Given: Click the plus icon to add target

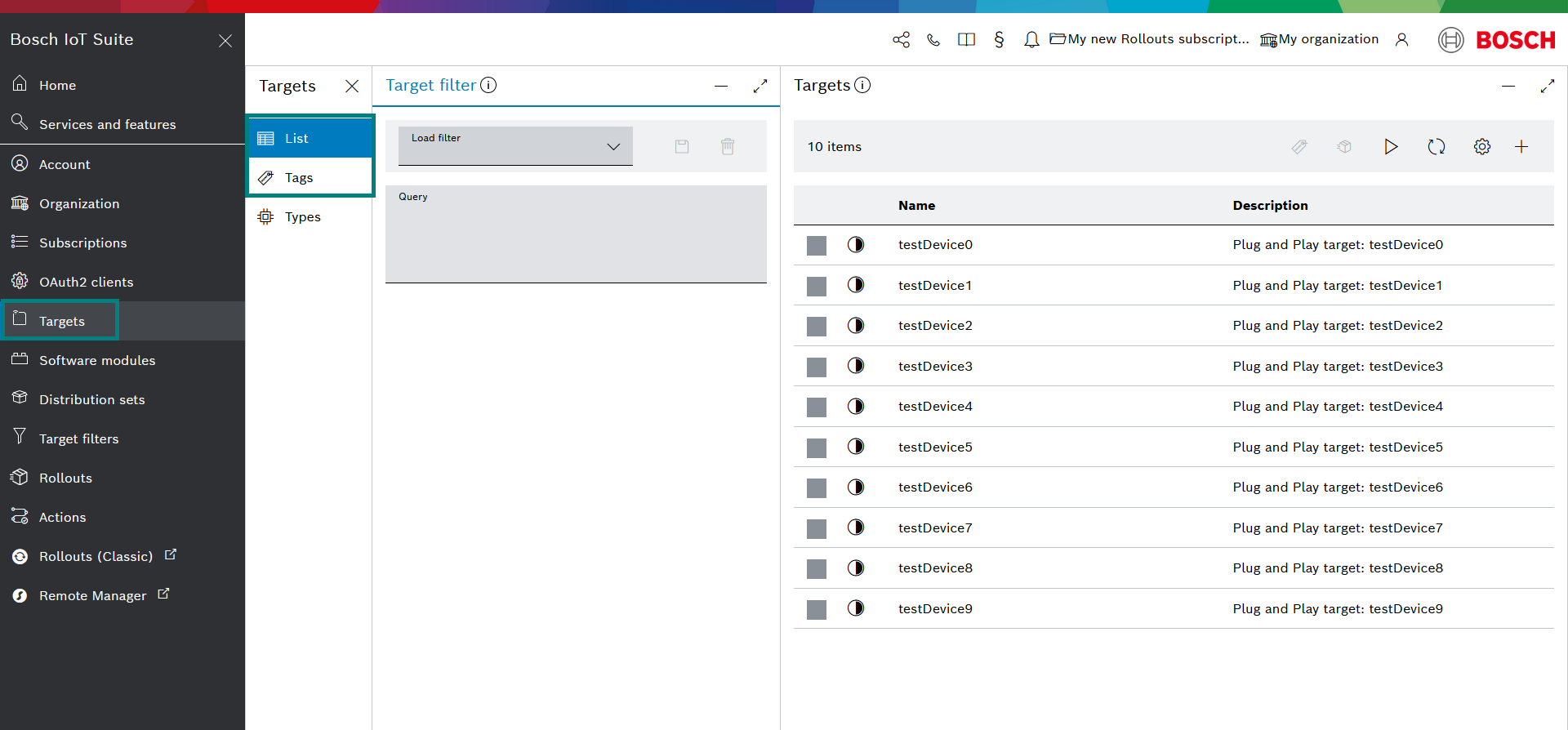Looking at the screenshot, I should point(1521,147).
